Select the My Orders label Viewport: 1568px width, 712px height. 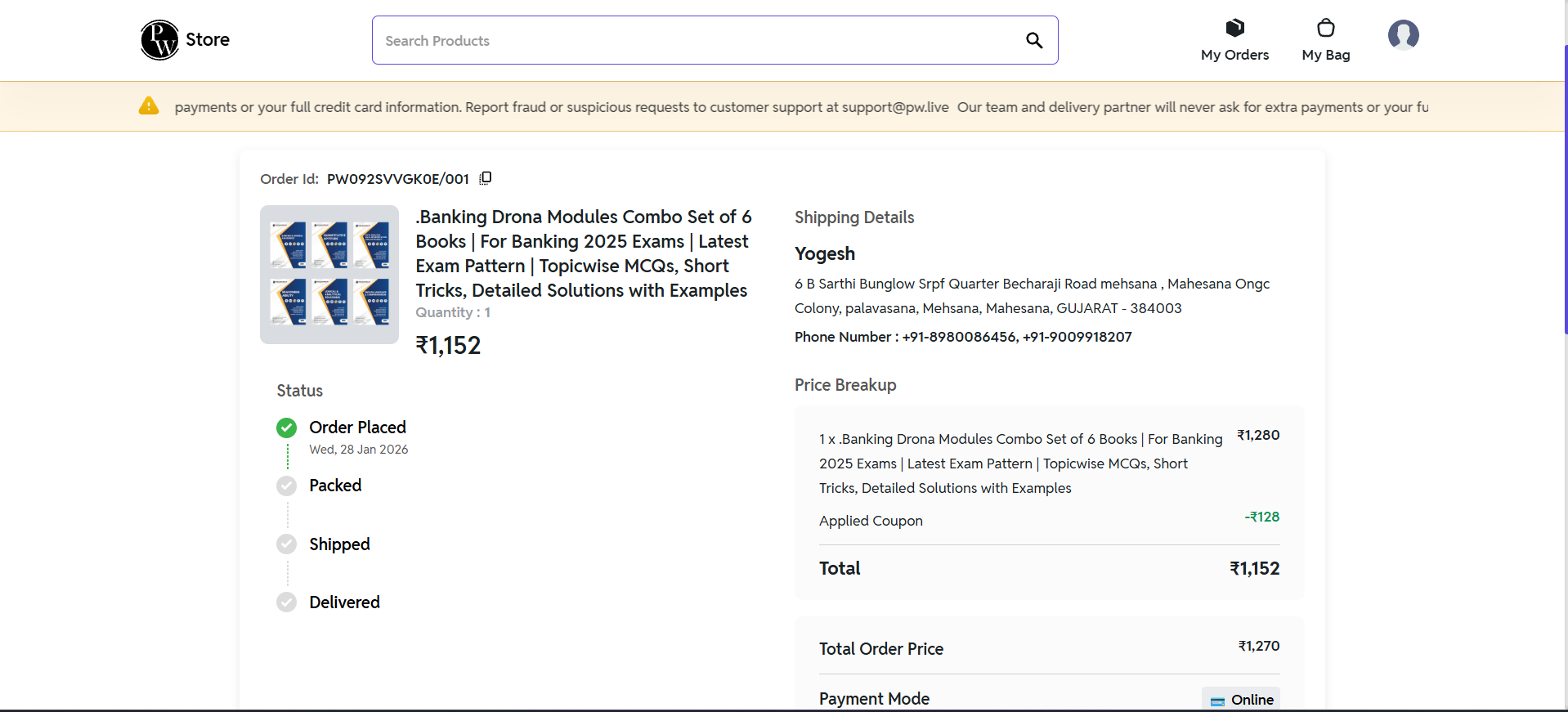[x=1234, y=55]
